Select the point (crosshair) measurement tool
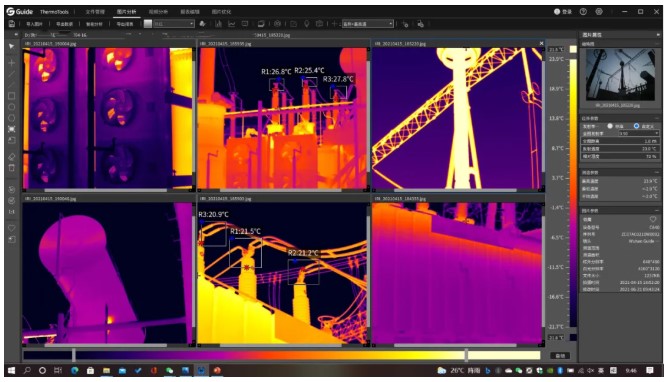 pyautogui.click(x=12, y=63)
